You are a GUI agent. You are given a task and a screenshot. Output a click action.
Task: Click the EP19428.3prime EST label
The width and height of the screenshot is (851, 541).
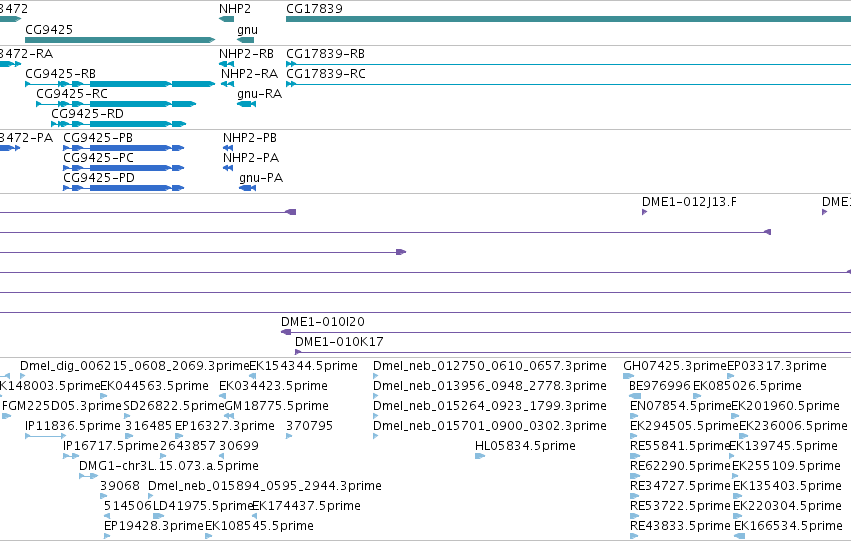tap(154, 526)
